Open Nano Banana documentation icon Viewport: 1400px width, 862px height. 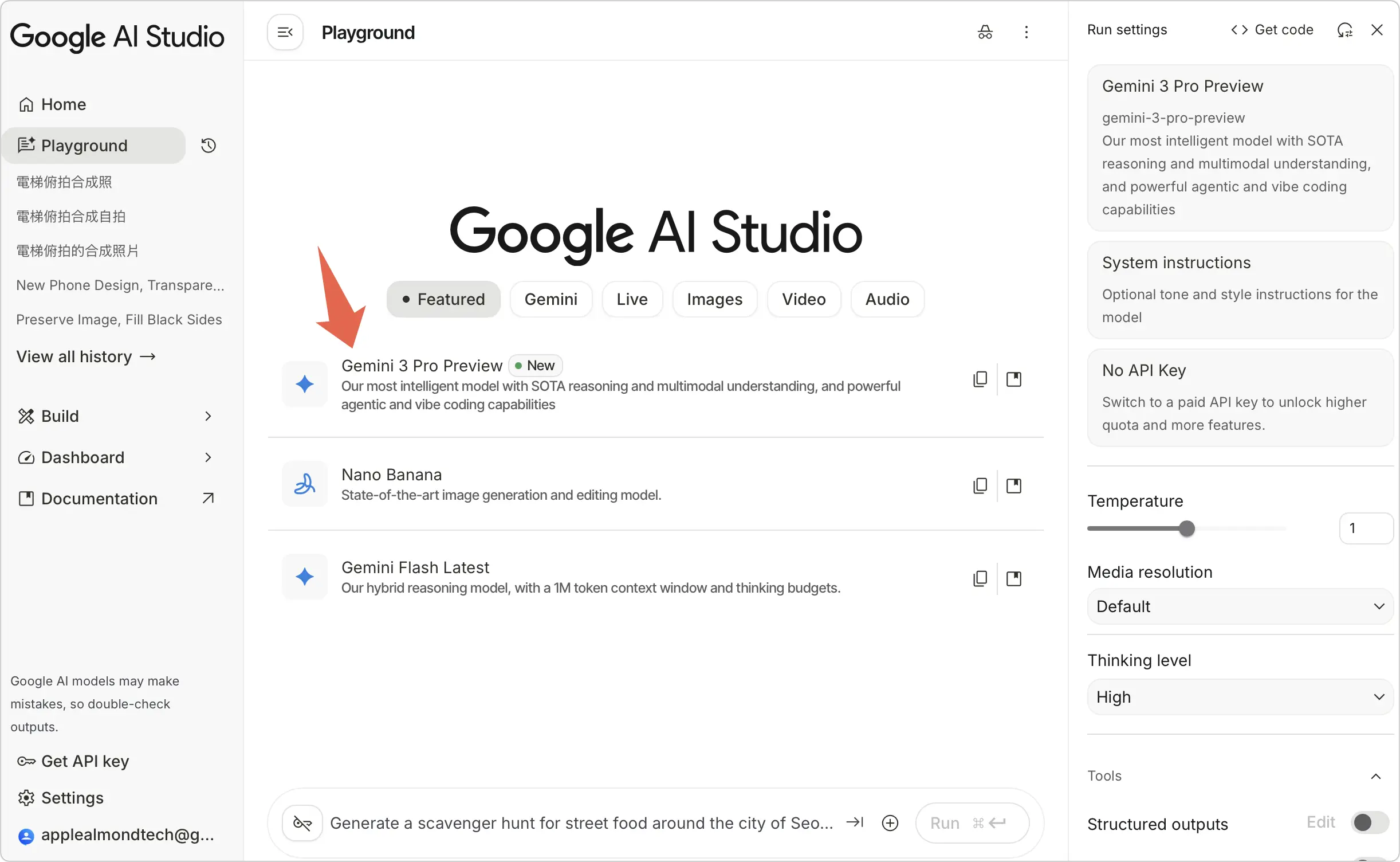1014,485
